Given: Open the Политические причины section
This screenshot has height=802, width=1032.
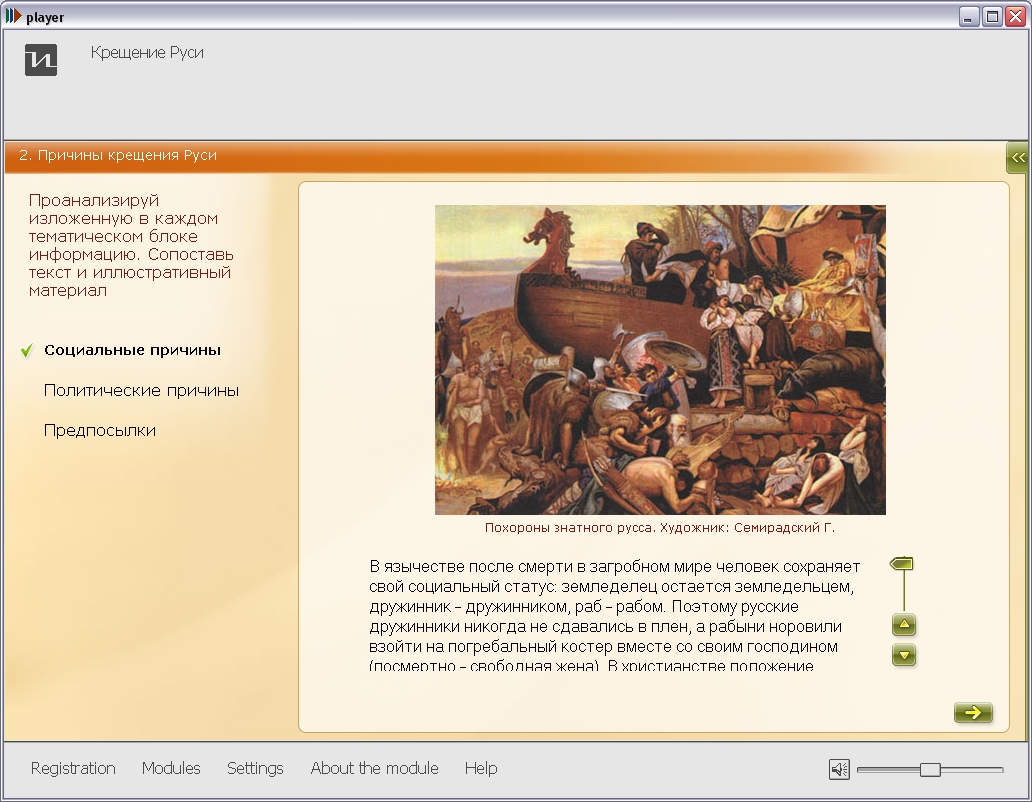Looking at the screenshot, I should [142, 390].
